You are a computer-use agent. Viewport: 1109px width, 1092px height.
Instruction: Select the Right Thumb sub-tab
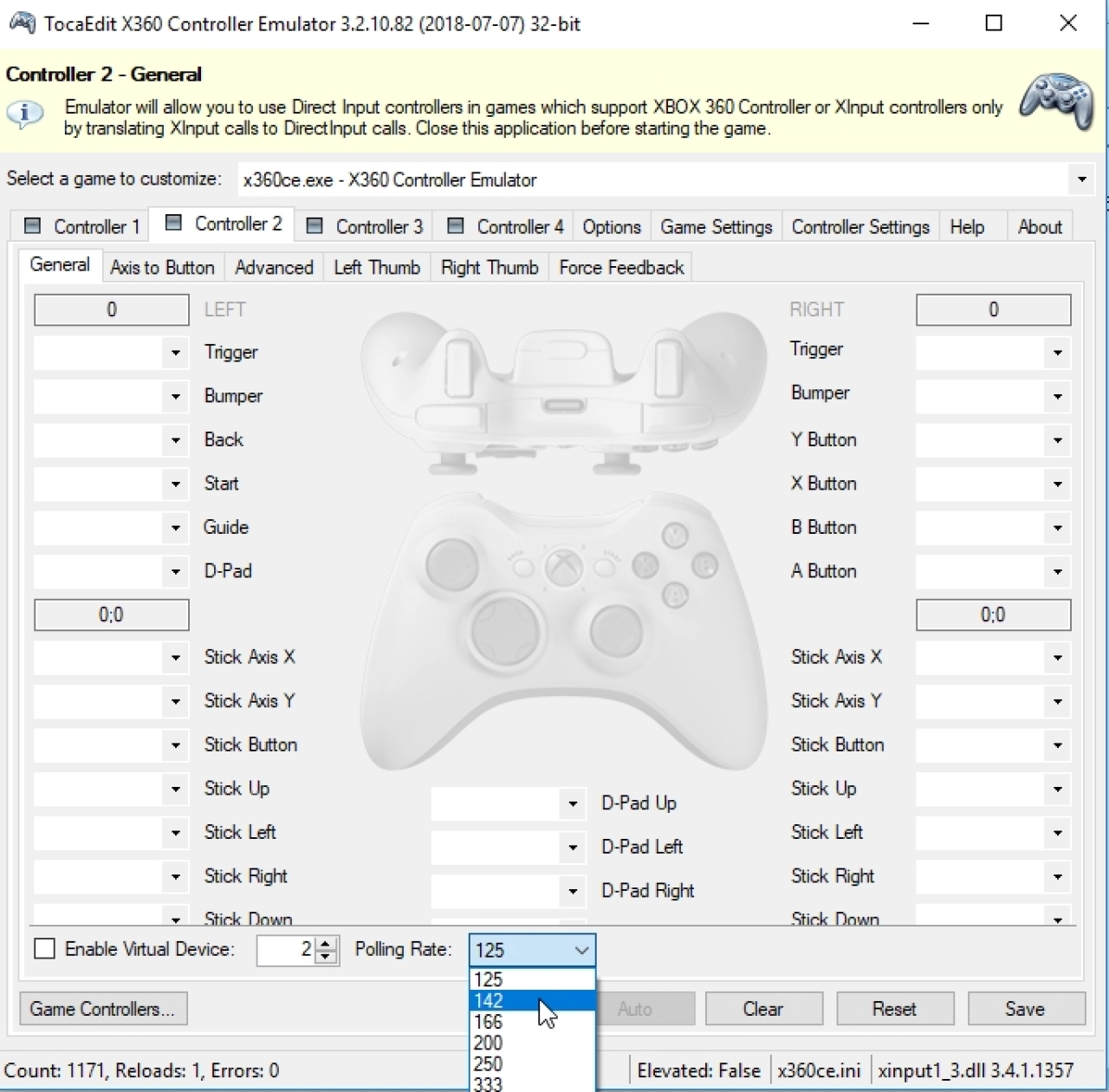(x=490, y=267)
